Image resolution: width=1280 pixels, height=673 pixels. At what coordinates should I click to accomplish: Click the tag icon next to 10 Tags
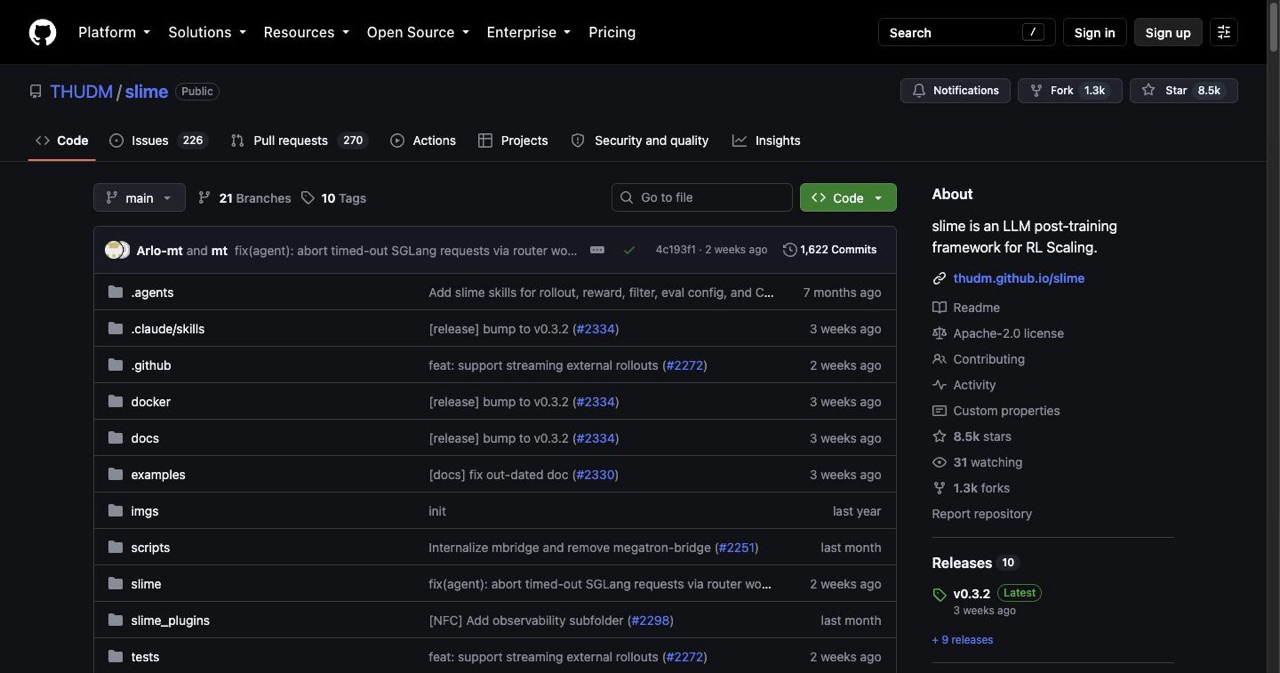tap(308, 198)
